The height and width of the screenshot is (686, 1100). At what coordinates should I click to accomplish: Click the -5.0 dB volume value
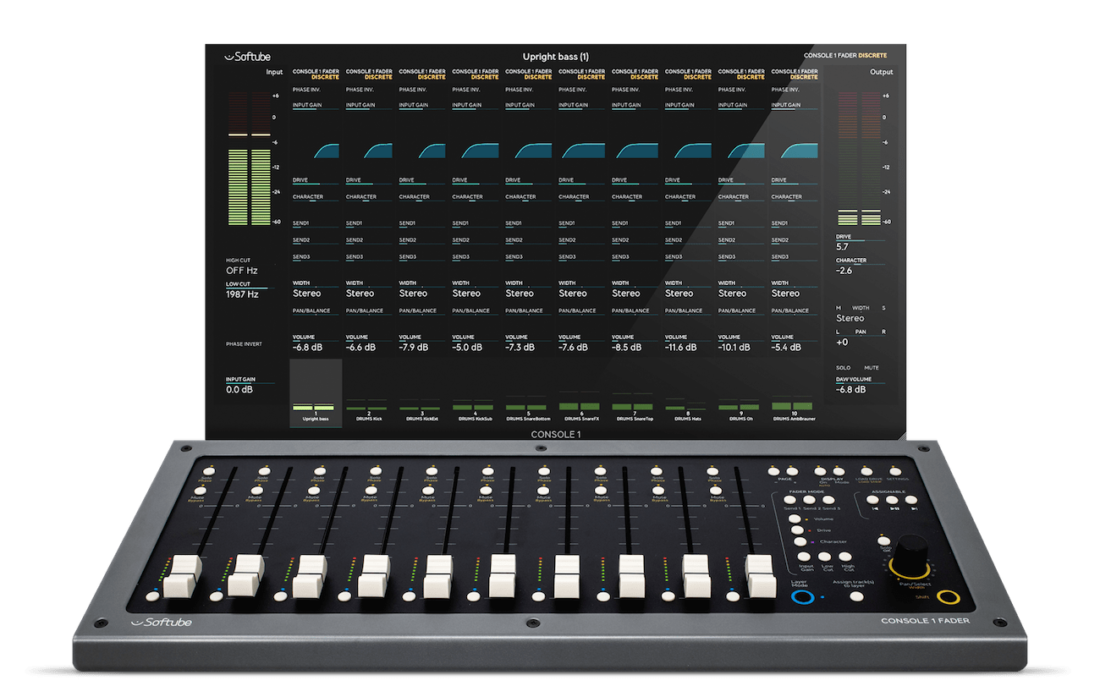tap(467, 347)
